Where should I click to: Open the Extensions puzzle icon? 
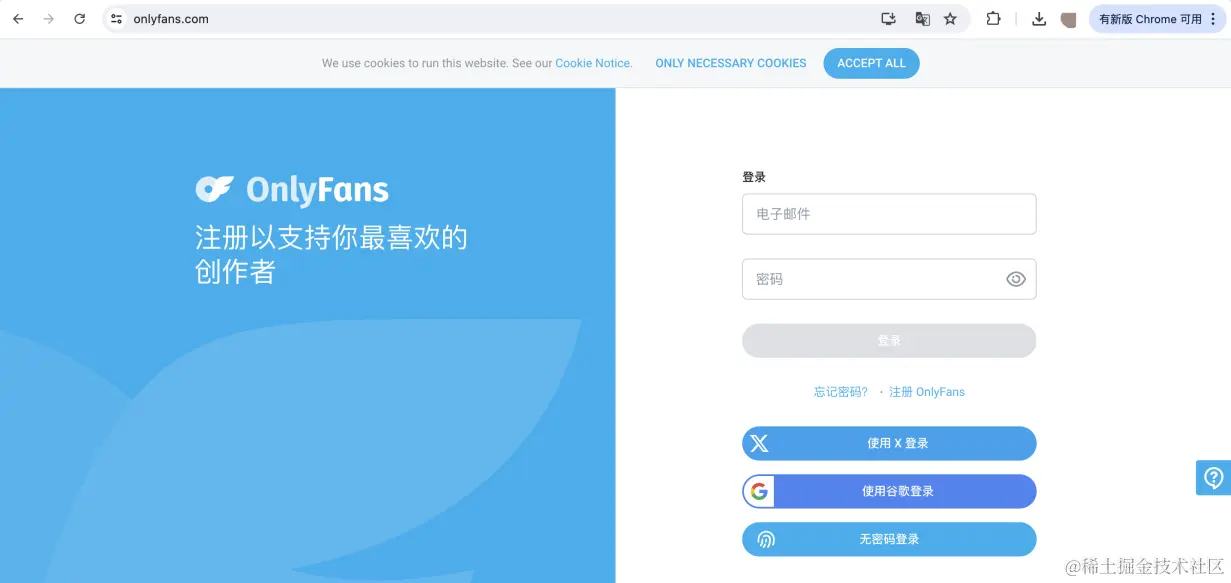993,18
